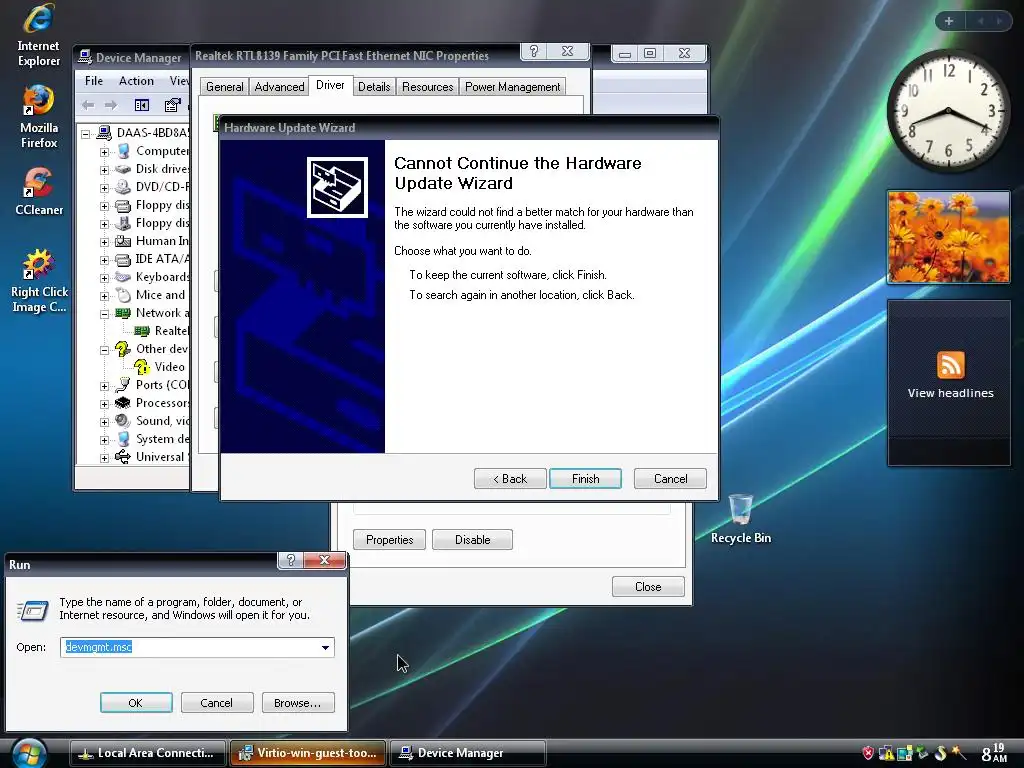Switch to Local Area Connection taskbar button

[x=147, y=753]
